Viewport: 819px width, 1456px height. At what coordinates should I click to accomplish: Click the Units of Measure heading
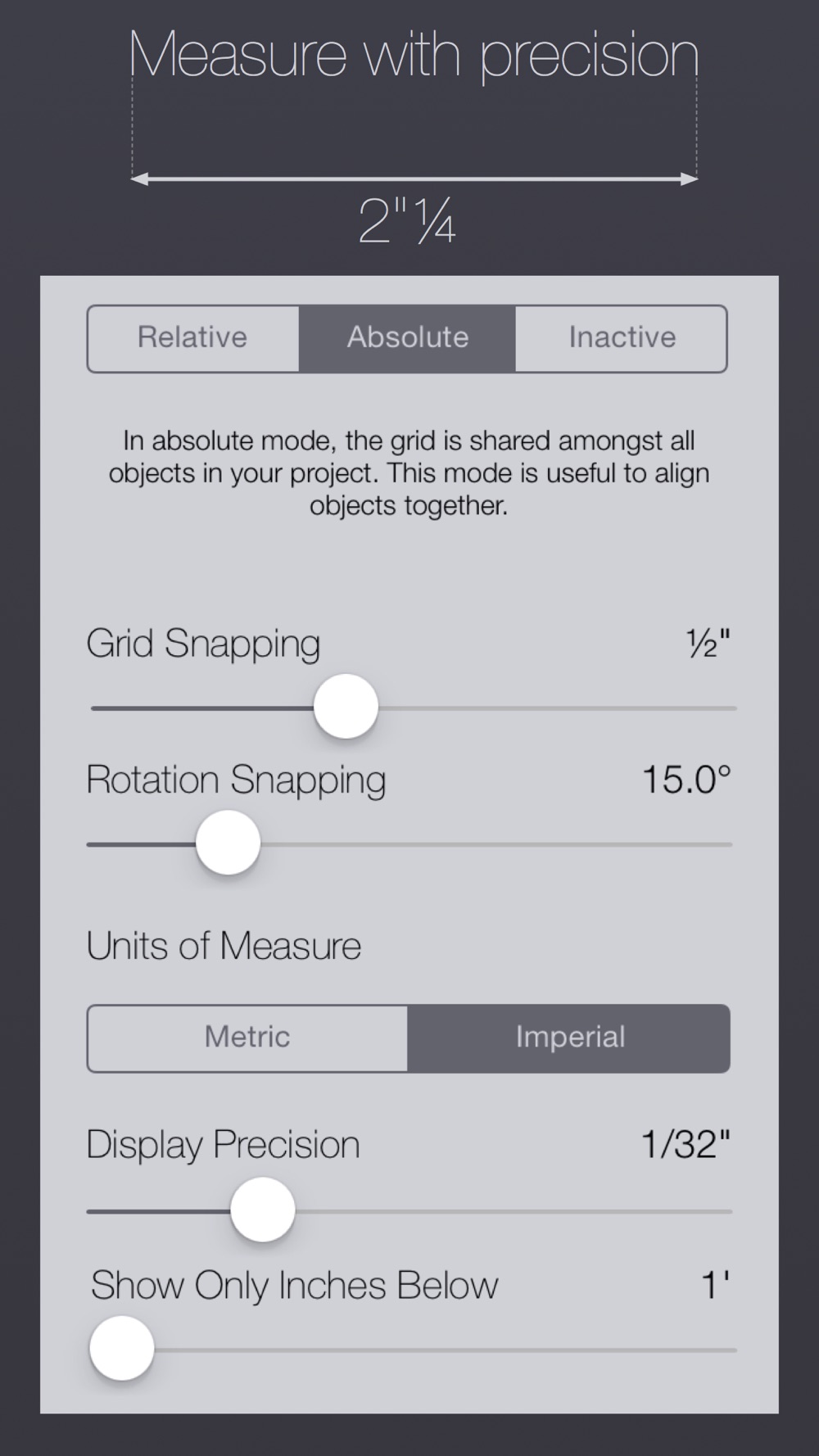[x=224, y=947]
